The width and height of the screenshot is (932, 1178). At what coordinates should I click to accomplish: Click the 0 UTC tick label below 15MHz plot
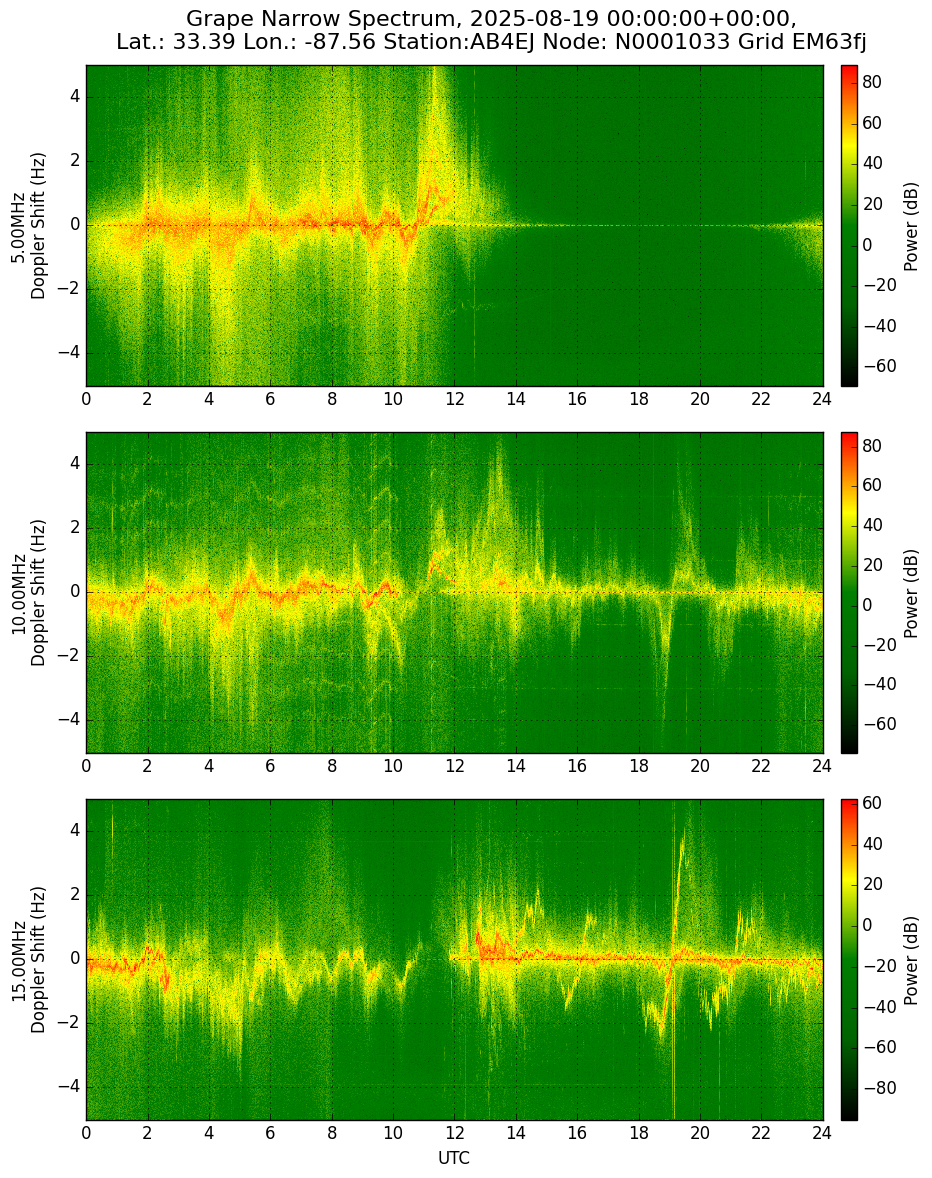click(86, 1133)
